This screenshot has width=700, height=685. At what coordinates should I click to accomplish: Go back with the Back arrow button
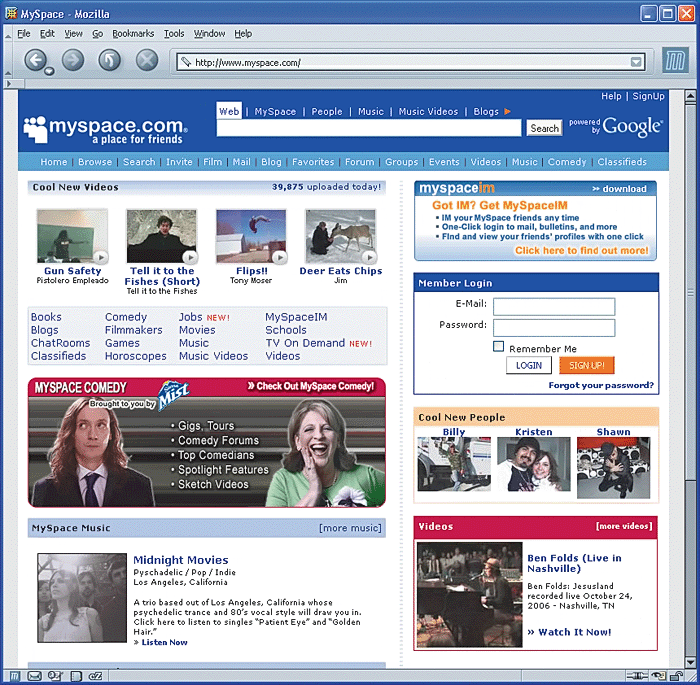click(35, 60)
